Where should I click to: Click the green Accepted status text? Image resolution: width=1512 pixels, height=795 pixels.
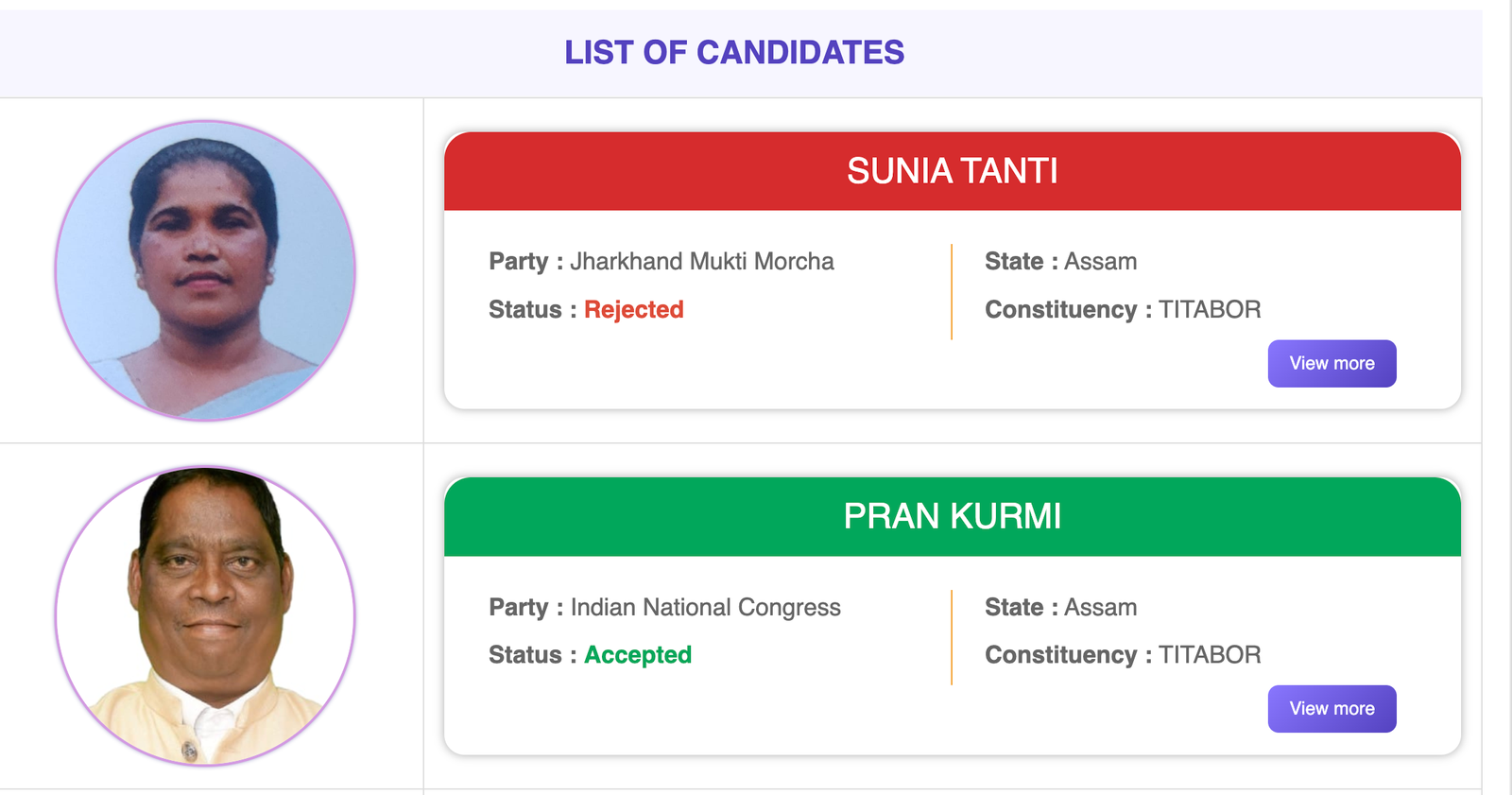[x=638, y=654]
